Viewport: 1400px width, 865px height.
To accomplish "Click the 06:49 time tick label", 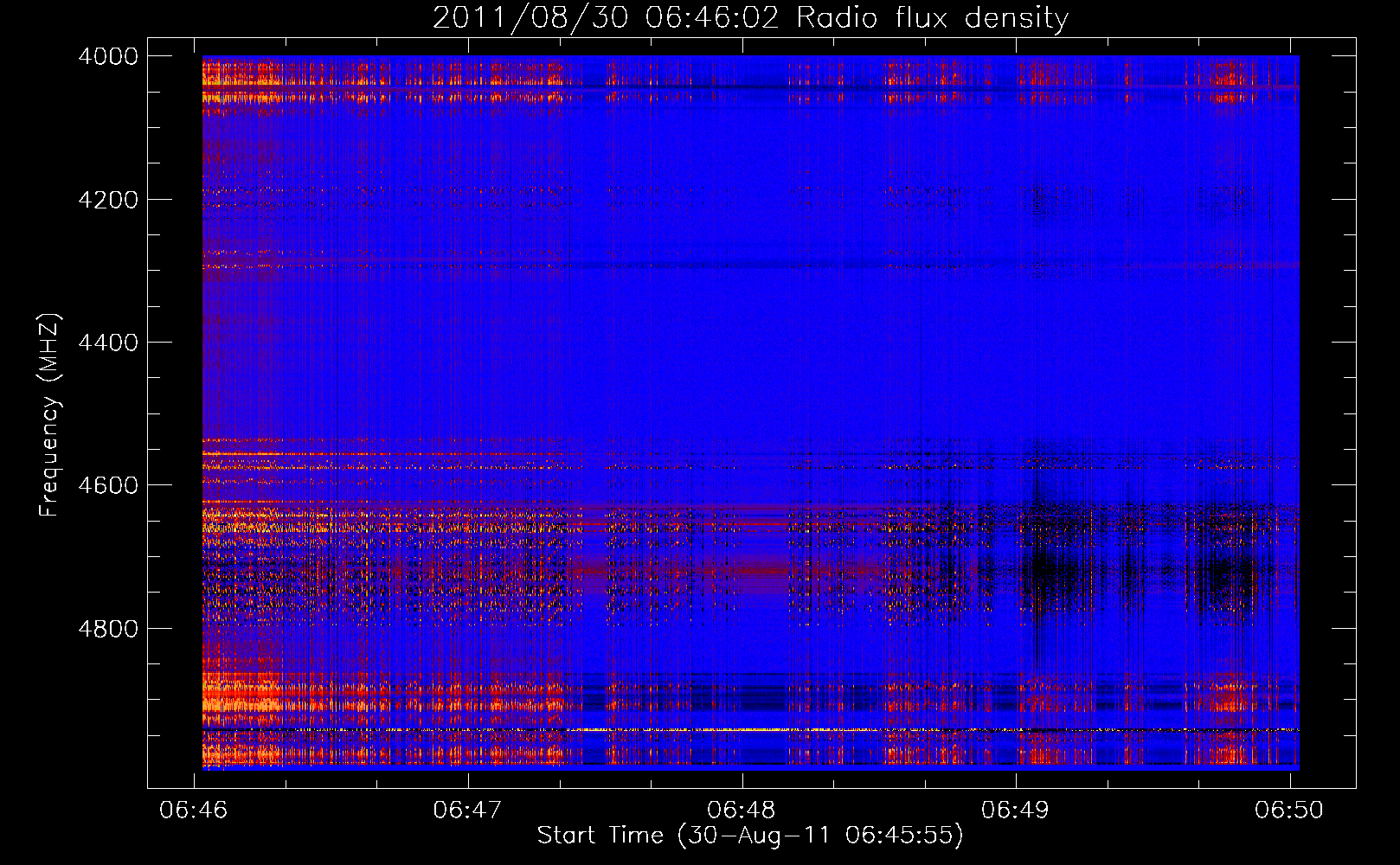I will [1015, 810].
